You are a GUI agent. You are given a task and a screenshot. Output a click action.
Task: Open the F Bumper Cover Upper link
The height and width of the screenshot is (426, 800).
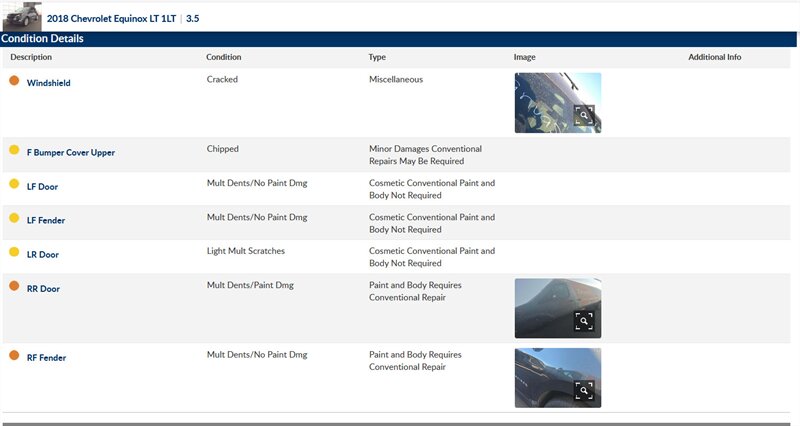click(x=70, y=153)
